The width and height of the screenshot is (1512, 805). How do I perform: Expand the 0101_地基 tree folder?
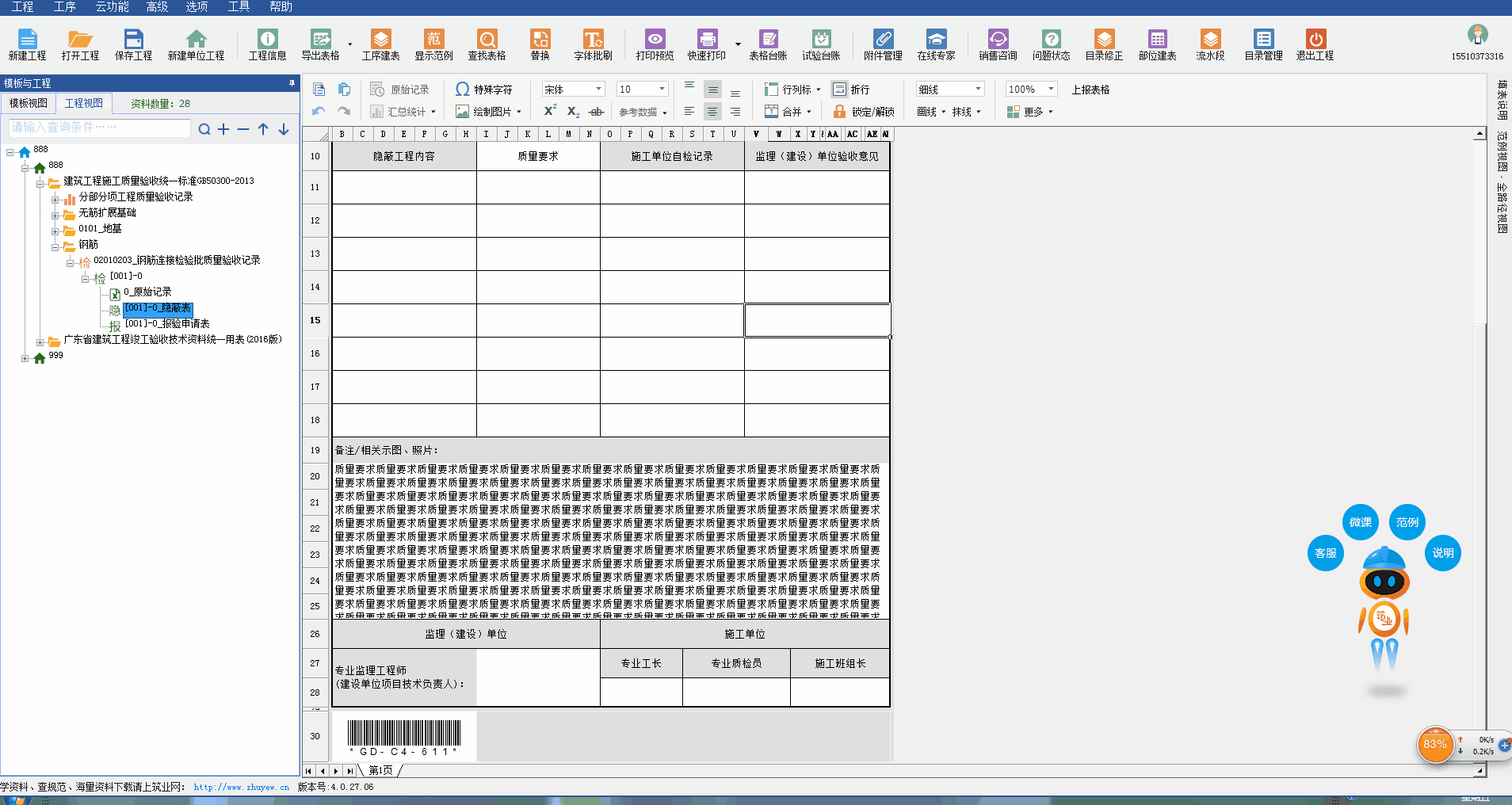55,231
